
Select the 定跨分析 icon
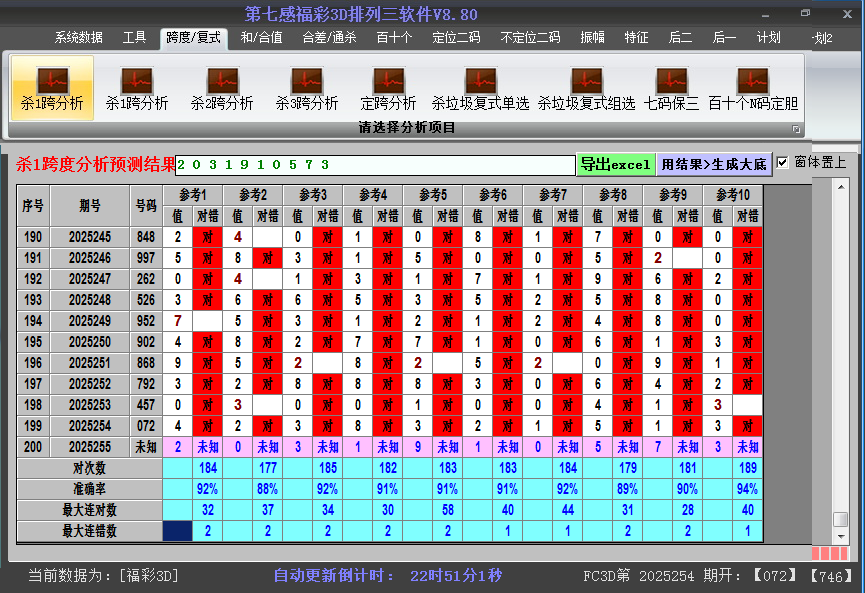click(388, 88)
